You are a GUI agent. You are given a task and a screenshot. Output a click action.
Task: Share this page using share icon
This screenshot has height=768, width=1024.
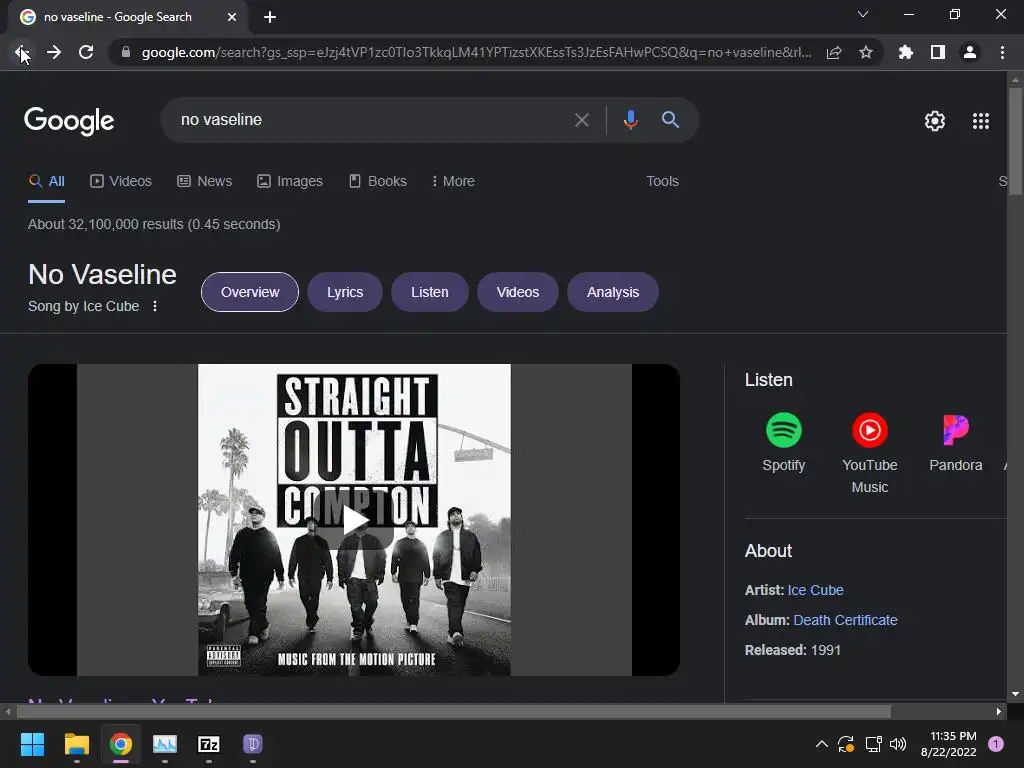834,52
